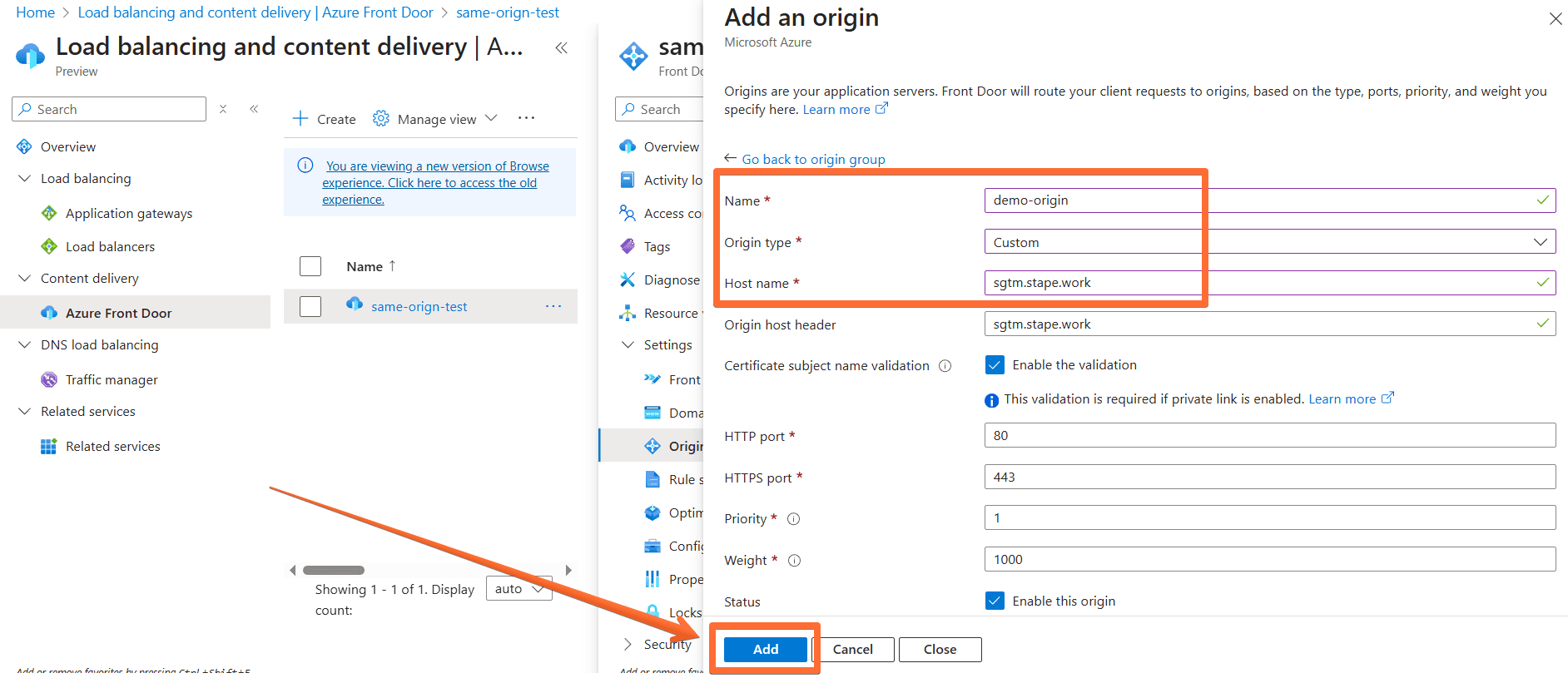Open Related services grid item
This screenshot has height=678, width=1568.
(x=113, y=446)
